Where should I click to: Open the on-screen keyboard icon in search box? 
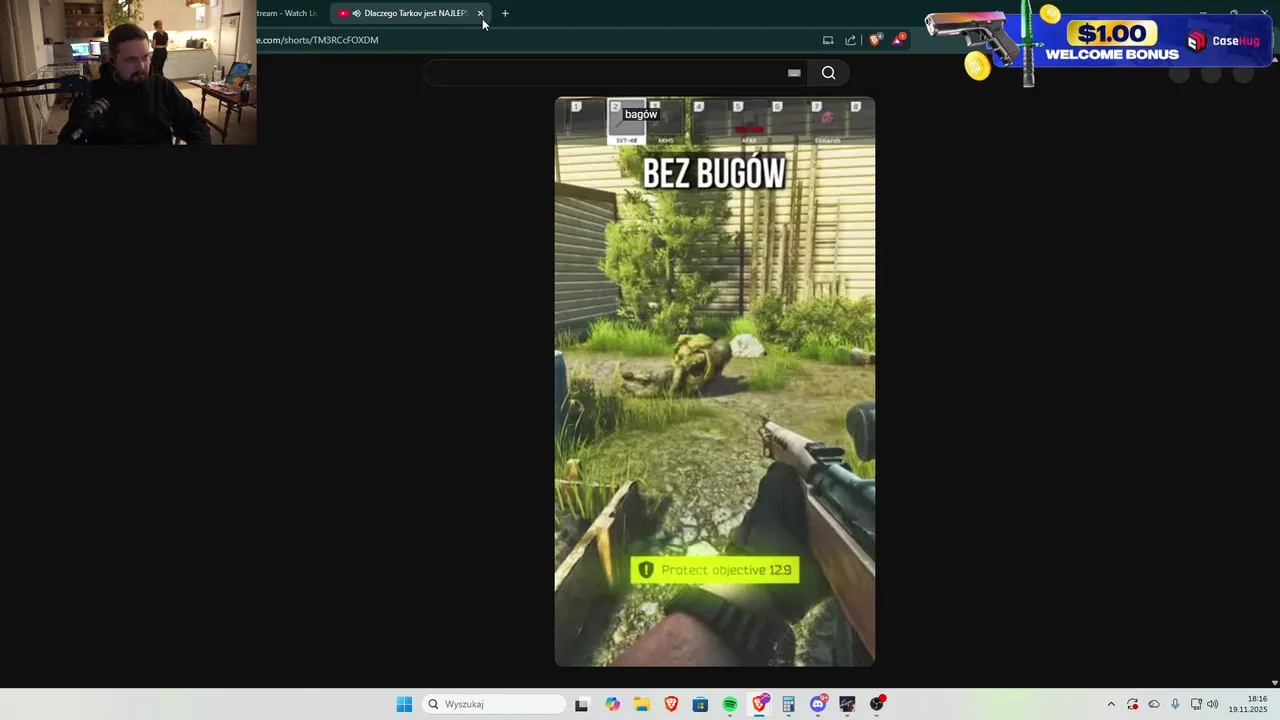(794, 72)
